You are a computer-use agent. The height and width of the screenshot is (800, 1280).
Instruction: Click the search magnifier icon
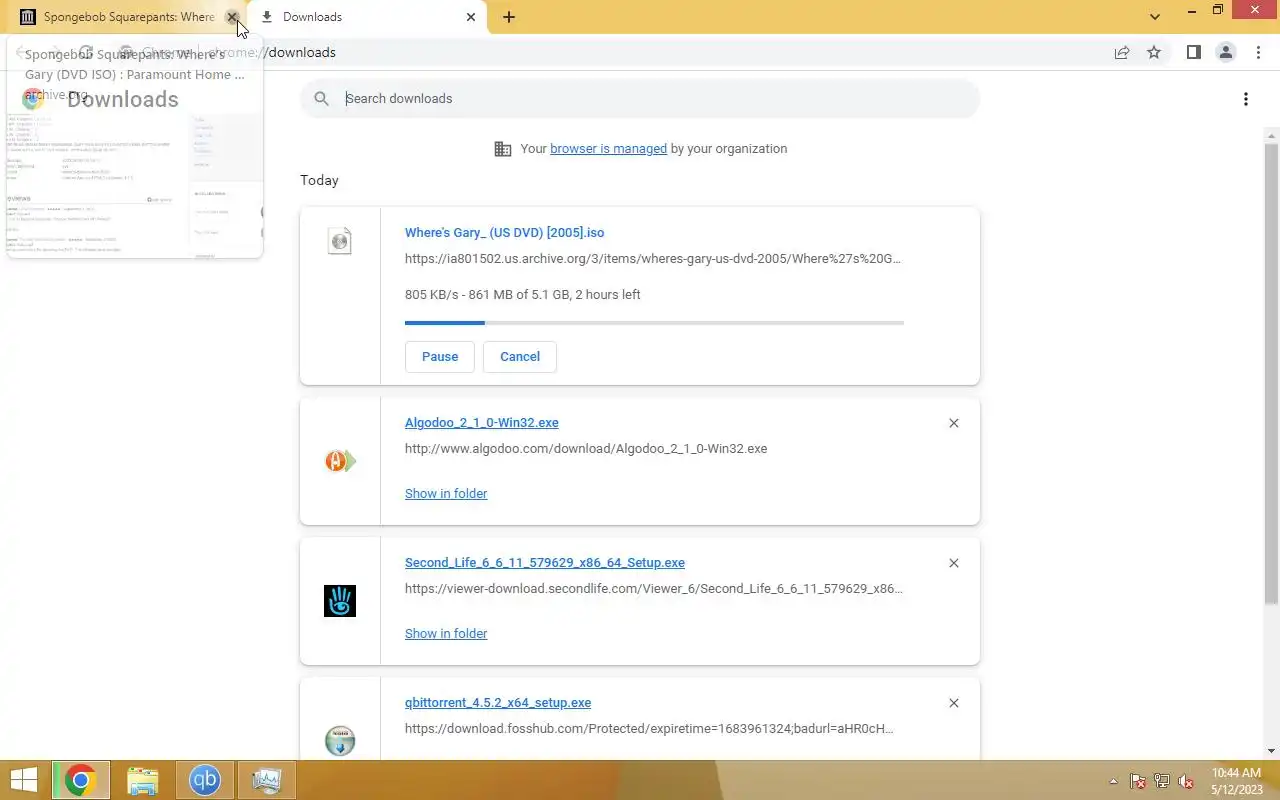click(x=321, y=98)
